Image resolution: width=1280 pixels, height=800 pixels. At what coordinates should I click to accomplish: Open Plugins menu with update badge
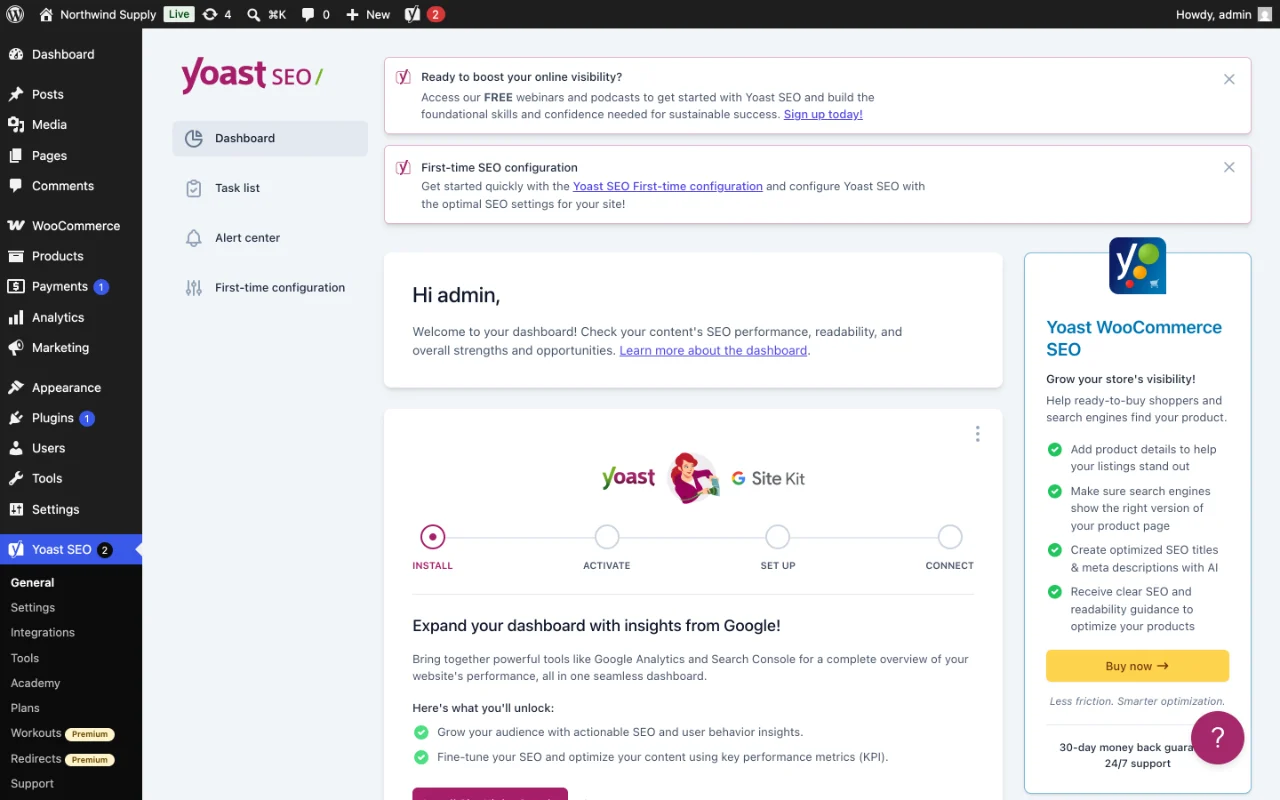click(x=71, y=418)
